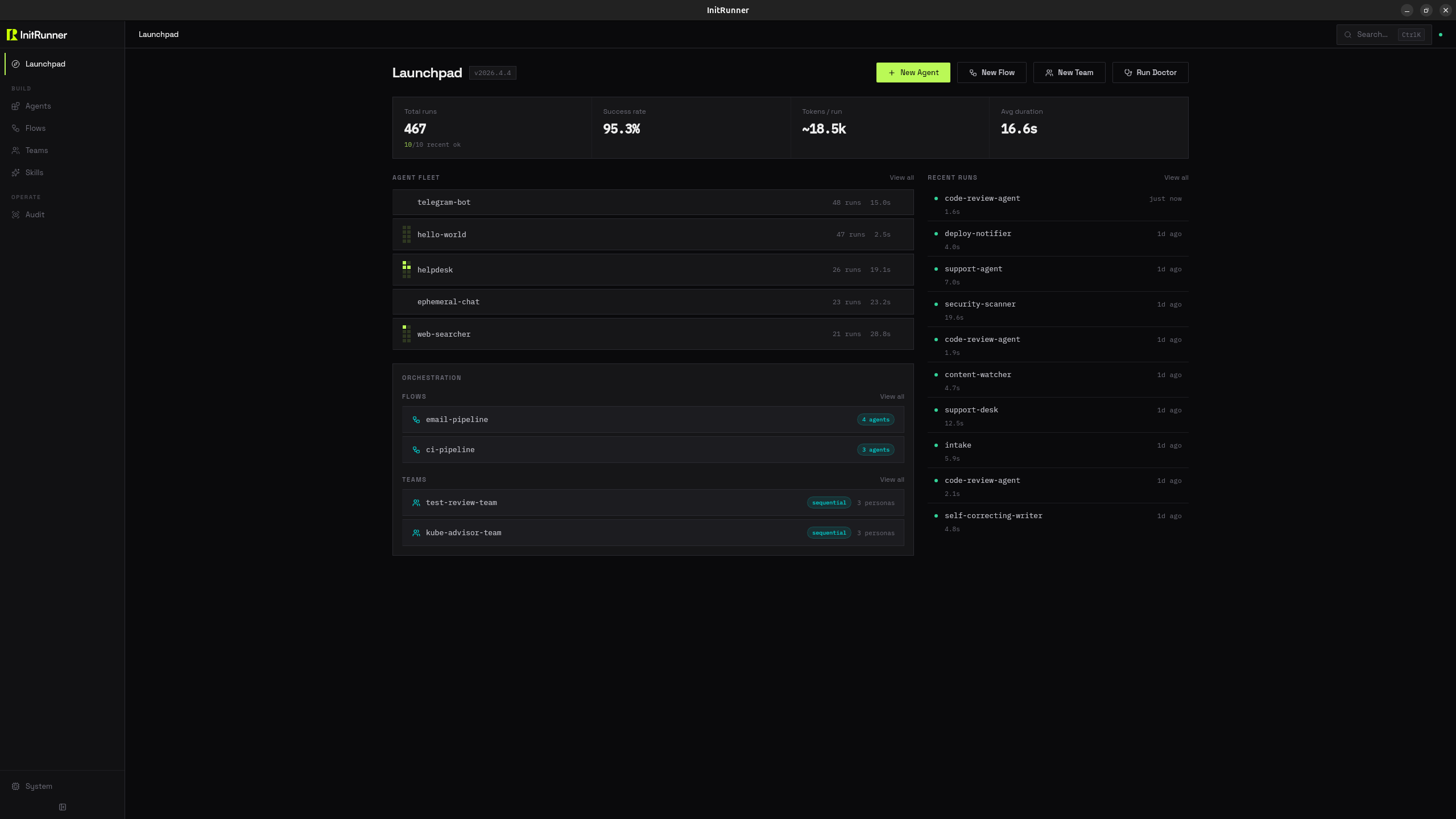1456x819 pixels.
Task: Open the ci-pipeline flow
Action: (653, 450)
